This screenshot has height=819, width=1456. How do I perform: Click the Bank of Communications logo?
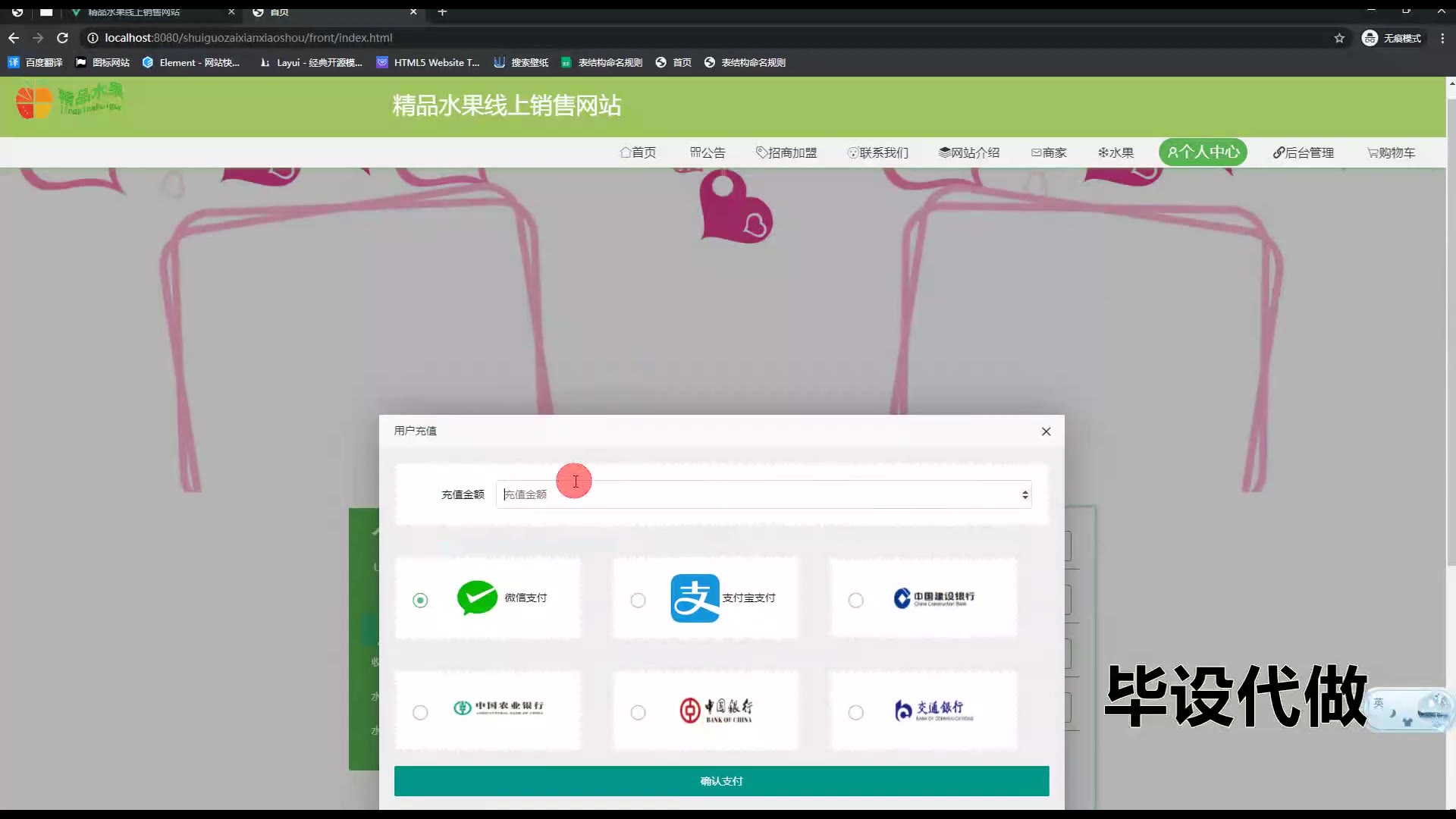click(x=934, y=711)
